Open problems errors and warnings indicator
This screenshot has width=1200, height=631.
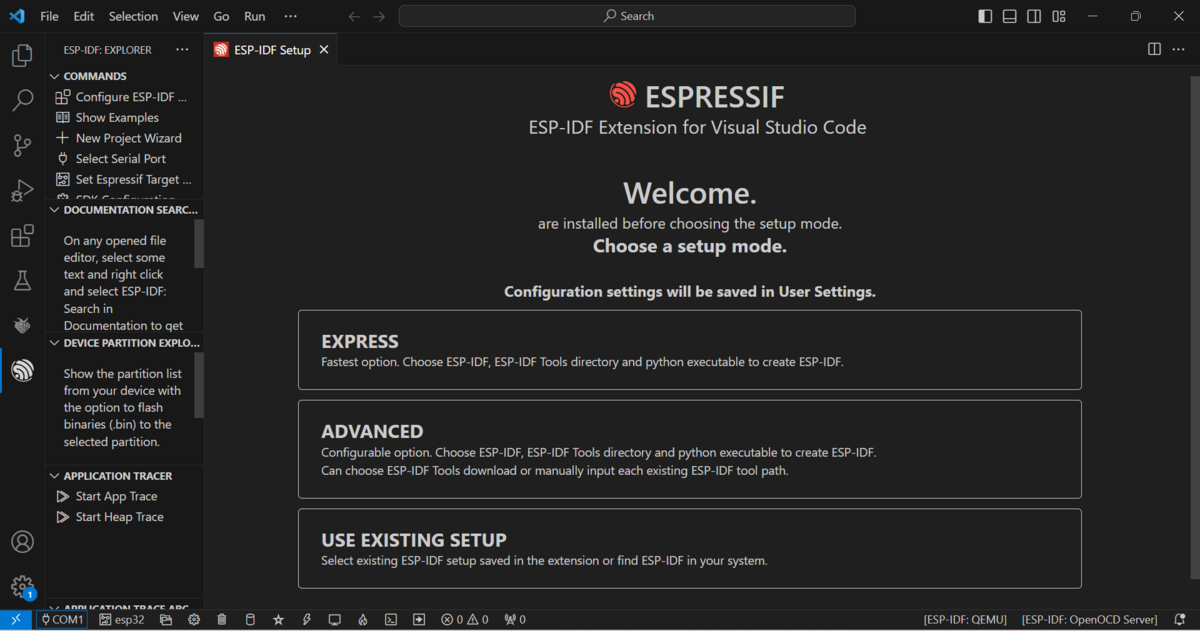(465, 620)
